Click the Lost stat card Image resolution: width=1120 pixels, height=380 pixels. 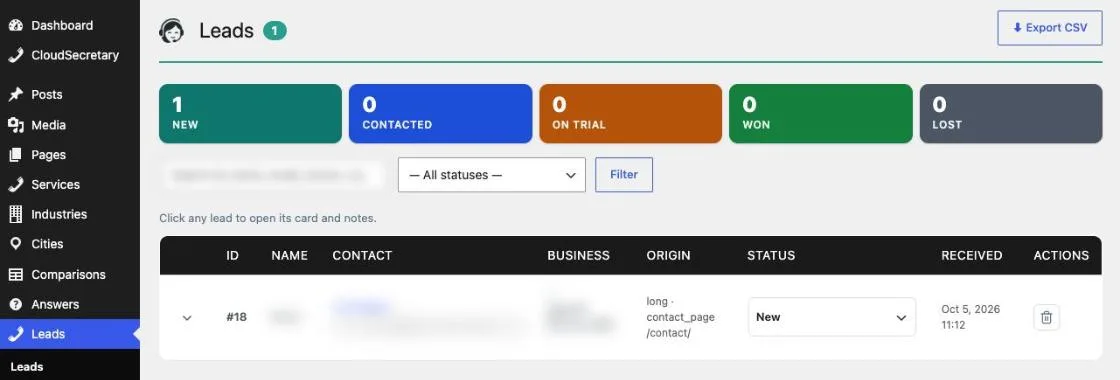pos(1011,114)
